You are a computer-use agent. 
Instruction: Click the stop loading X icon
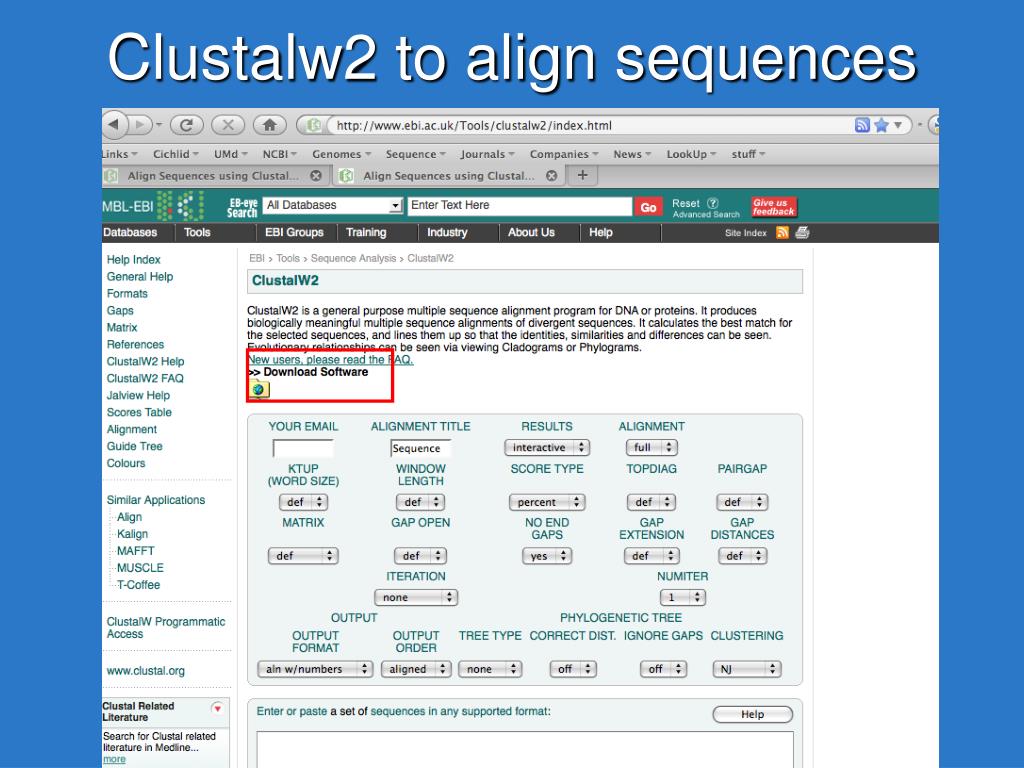point(228,125)
